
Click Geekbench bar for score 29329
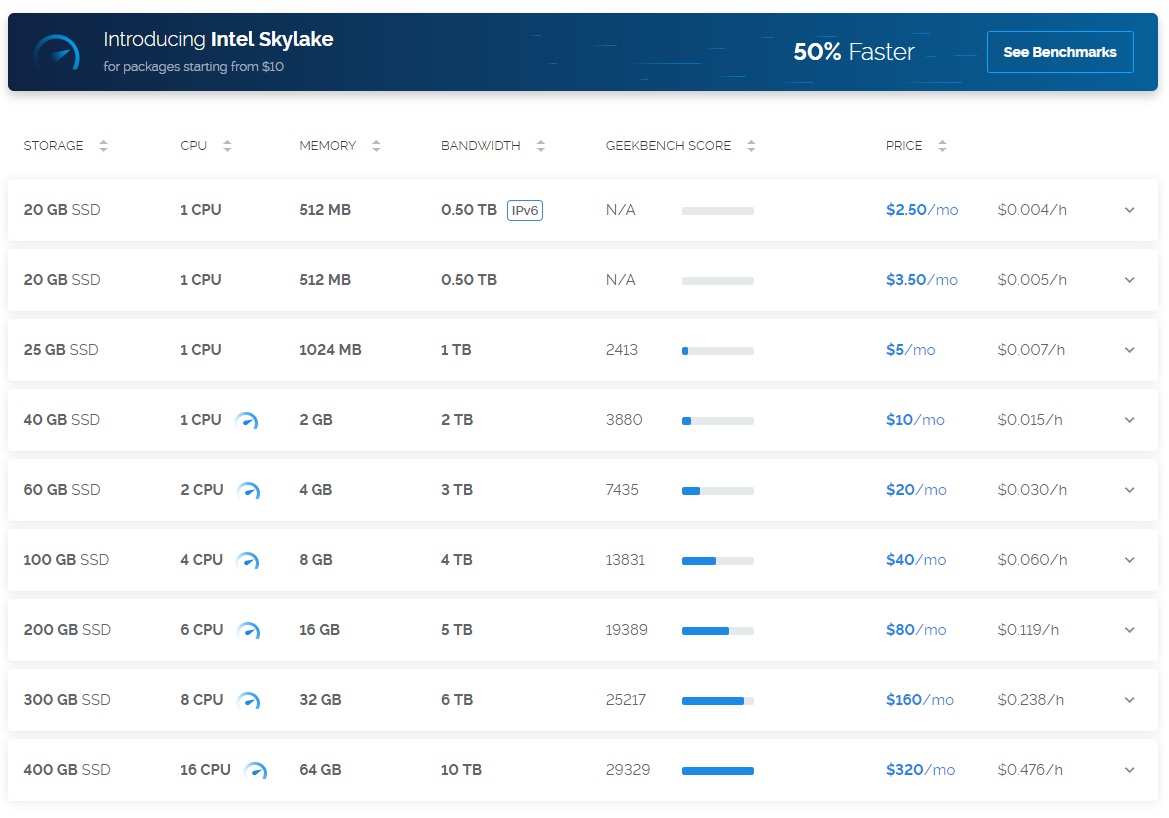tap(718, 771)
